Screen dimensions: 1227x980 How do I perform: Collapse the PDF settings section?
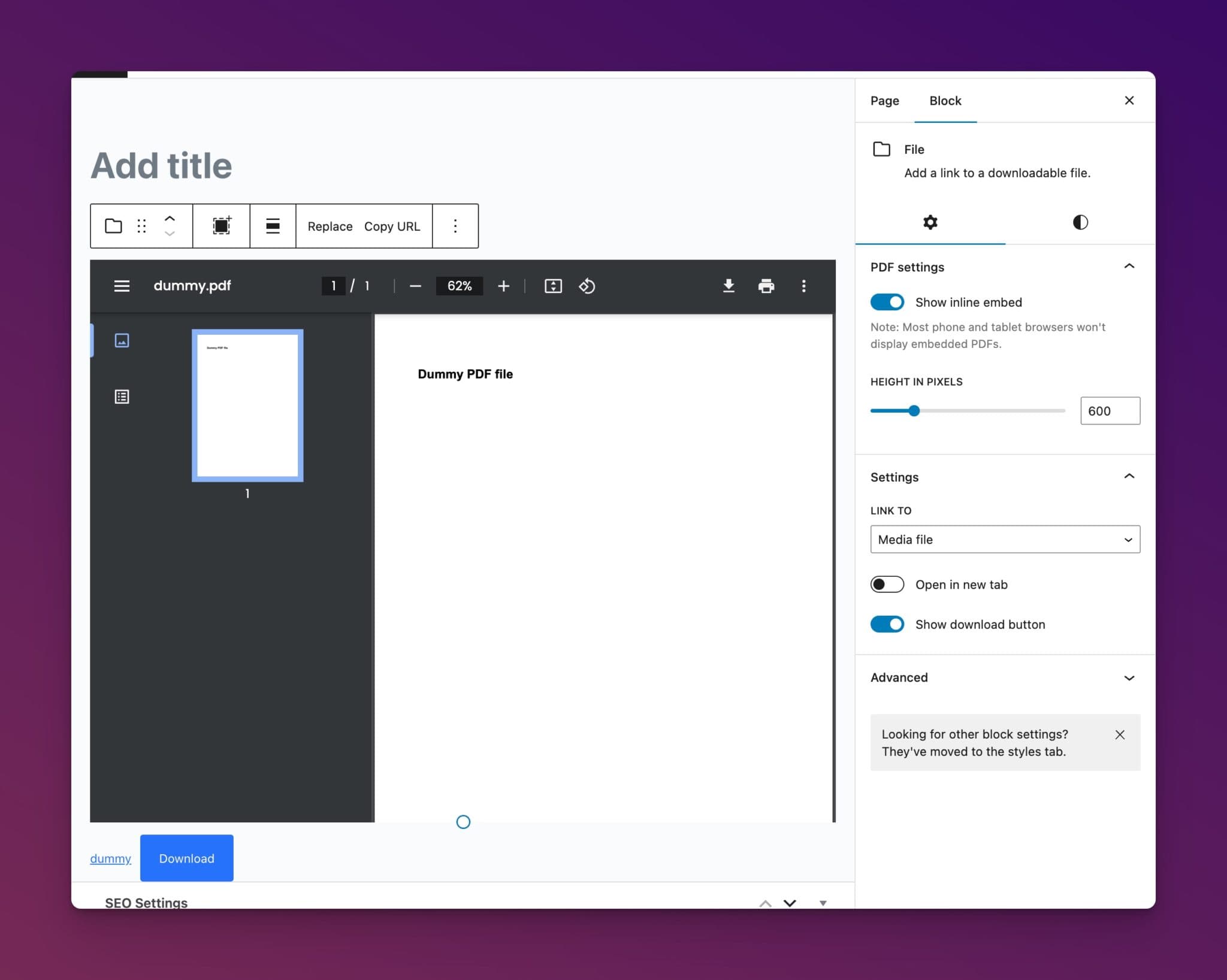[x=1130, y=266]
